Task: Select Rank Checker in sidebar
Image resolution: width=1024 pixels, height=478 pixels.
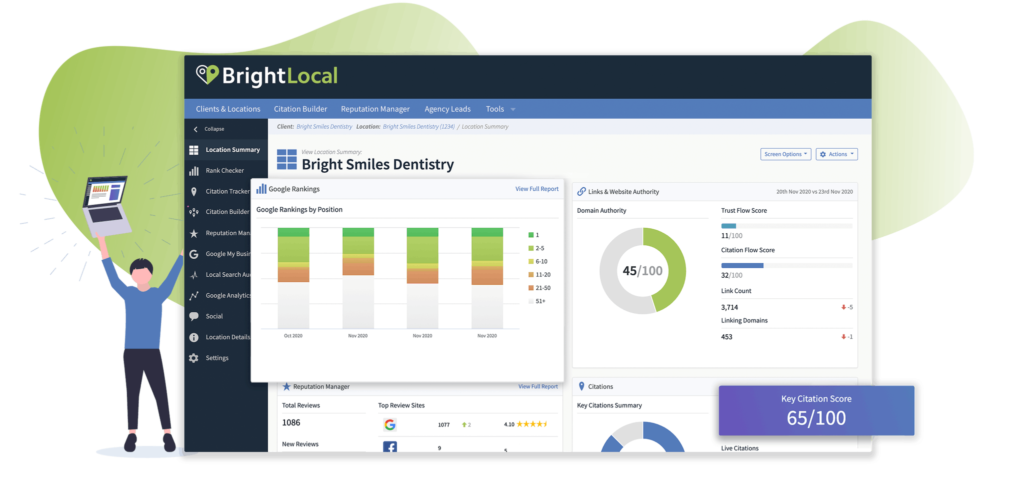Action: (226, 170)
